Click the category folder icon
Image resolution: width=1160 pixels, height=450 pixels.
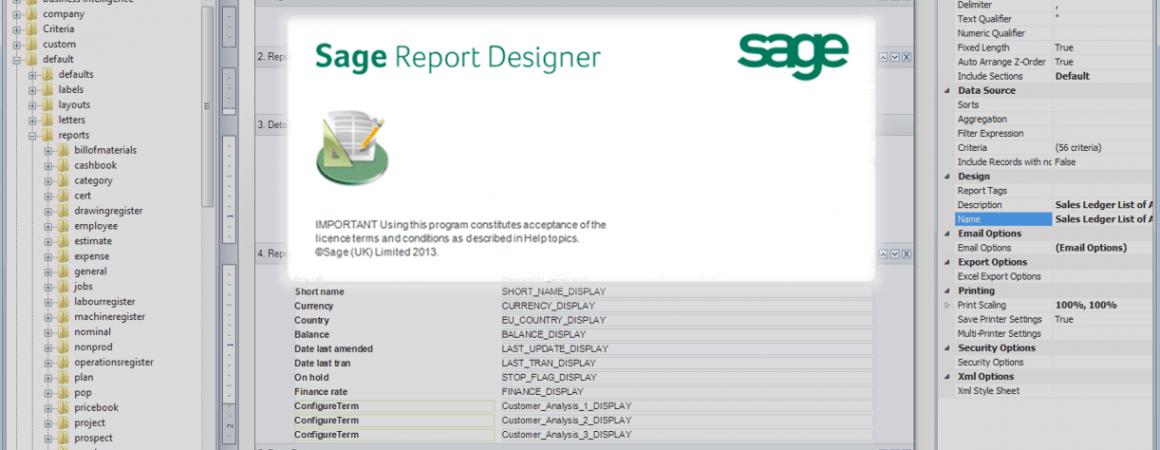63,181
